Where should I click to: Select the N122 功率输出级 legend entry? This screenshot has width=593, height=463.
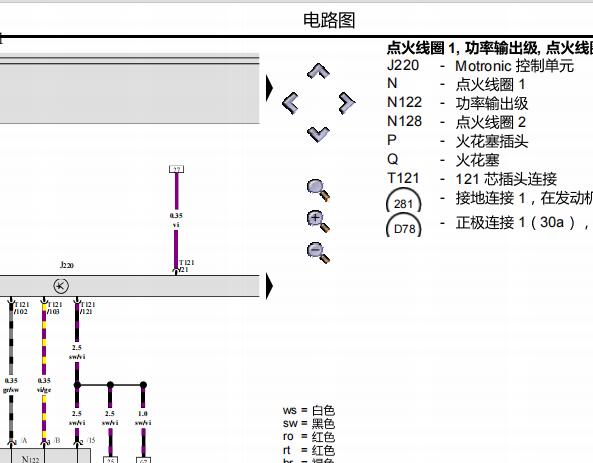458,103
